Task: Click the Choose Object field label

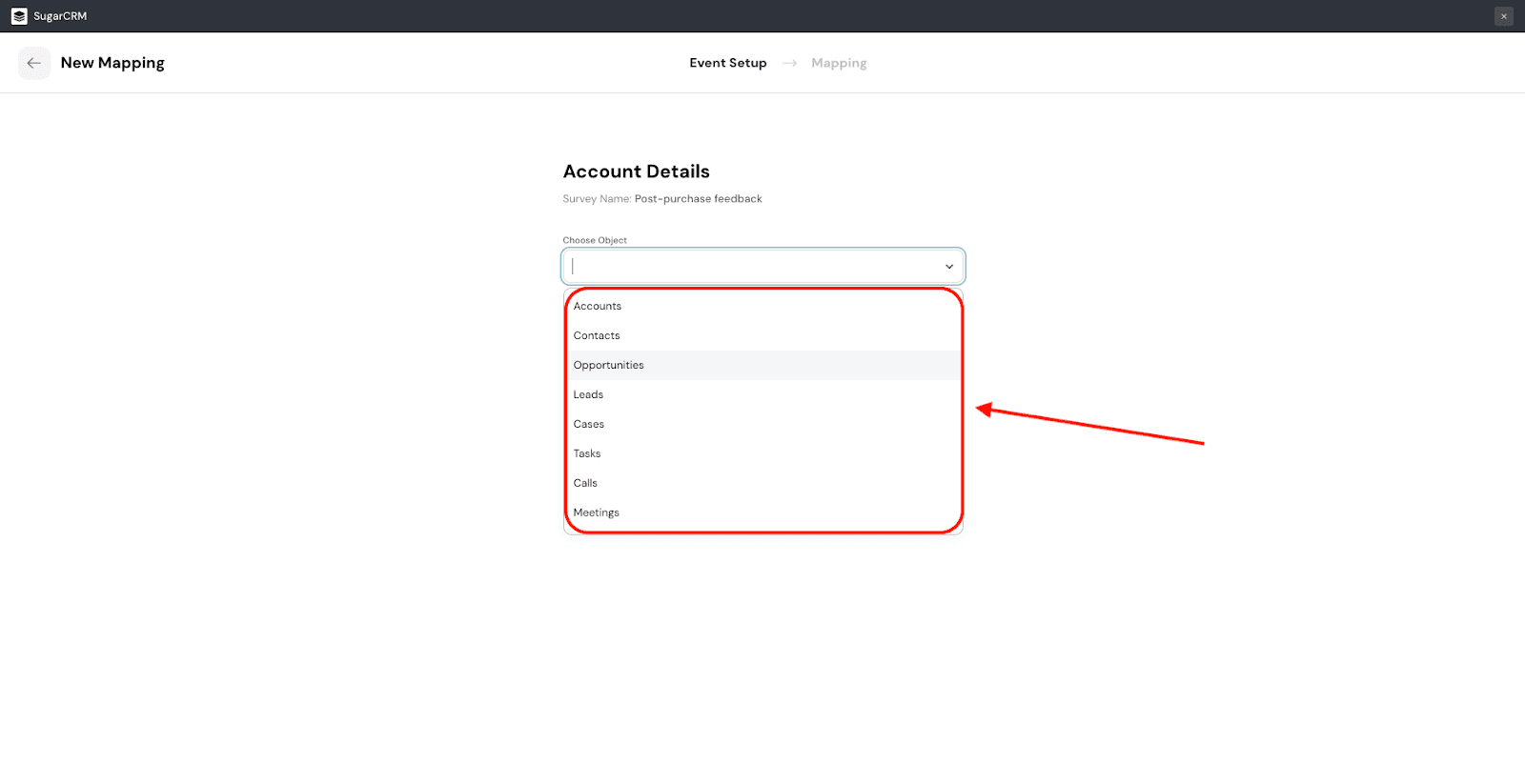Action: click(x=595, y=240)
